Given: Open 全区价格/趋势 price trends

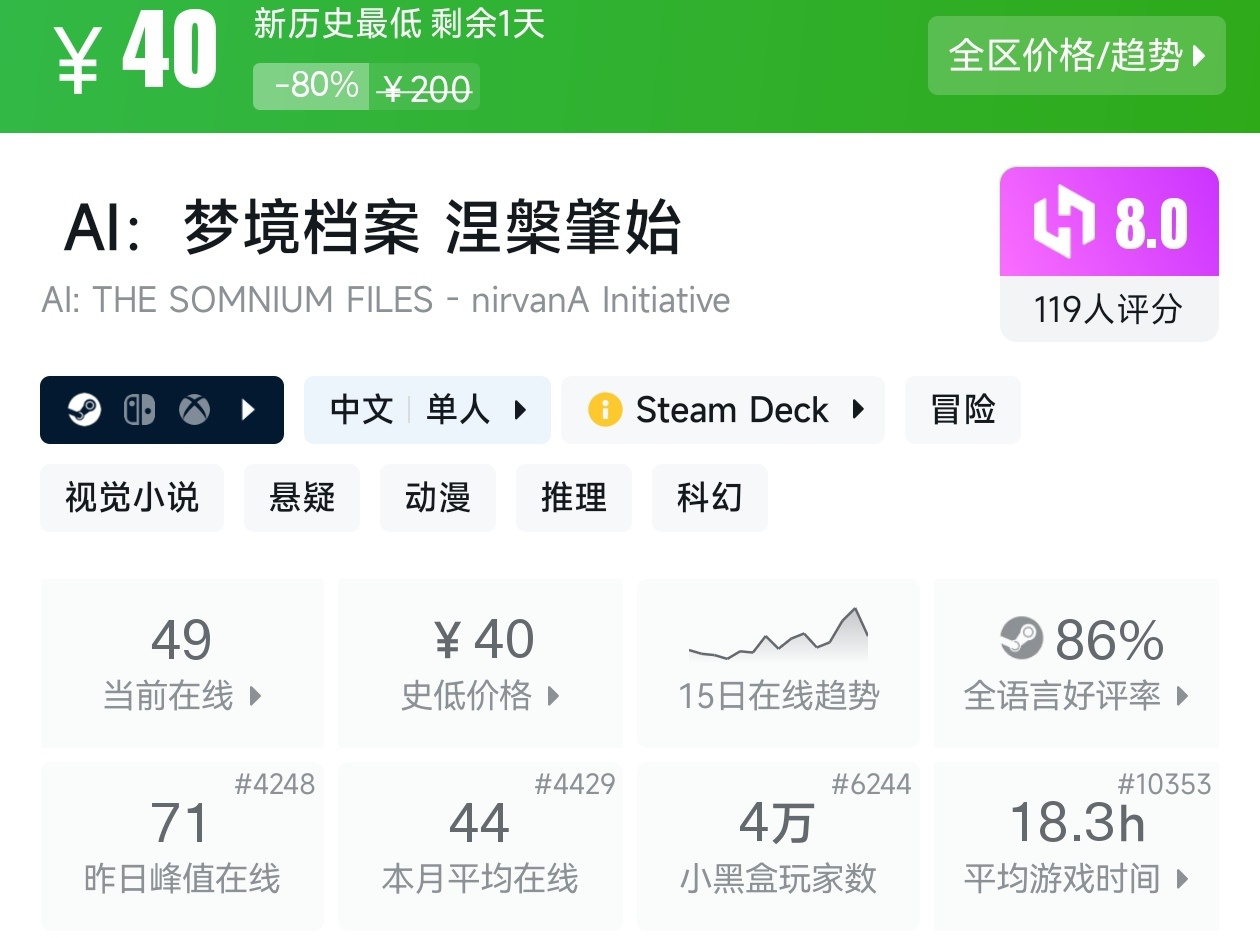Looking at the screenshot, I should pos(1076,56).
